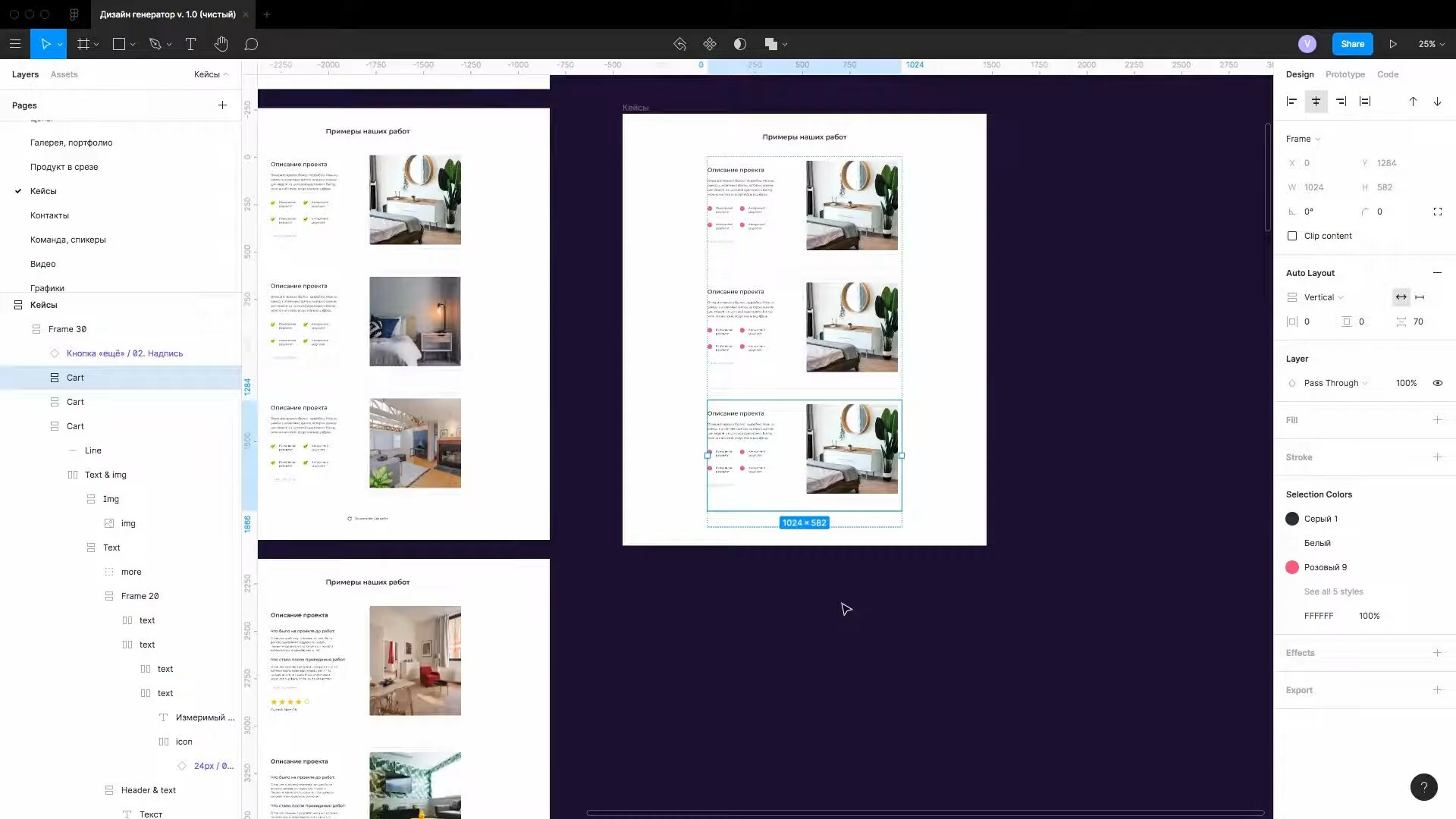Click the spacing between items field 70
Image resolution: width=1456 pixels, height=819 pixels.
[x=1418, y=322]
